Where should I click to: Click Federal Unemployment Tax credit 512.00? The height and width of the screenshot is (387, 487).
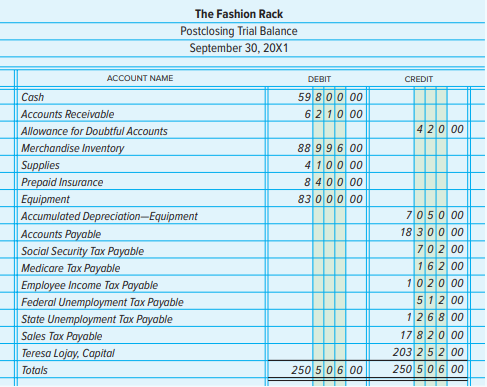click(440, 300)
